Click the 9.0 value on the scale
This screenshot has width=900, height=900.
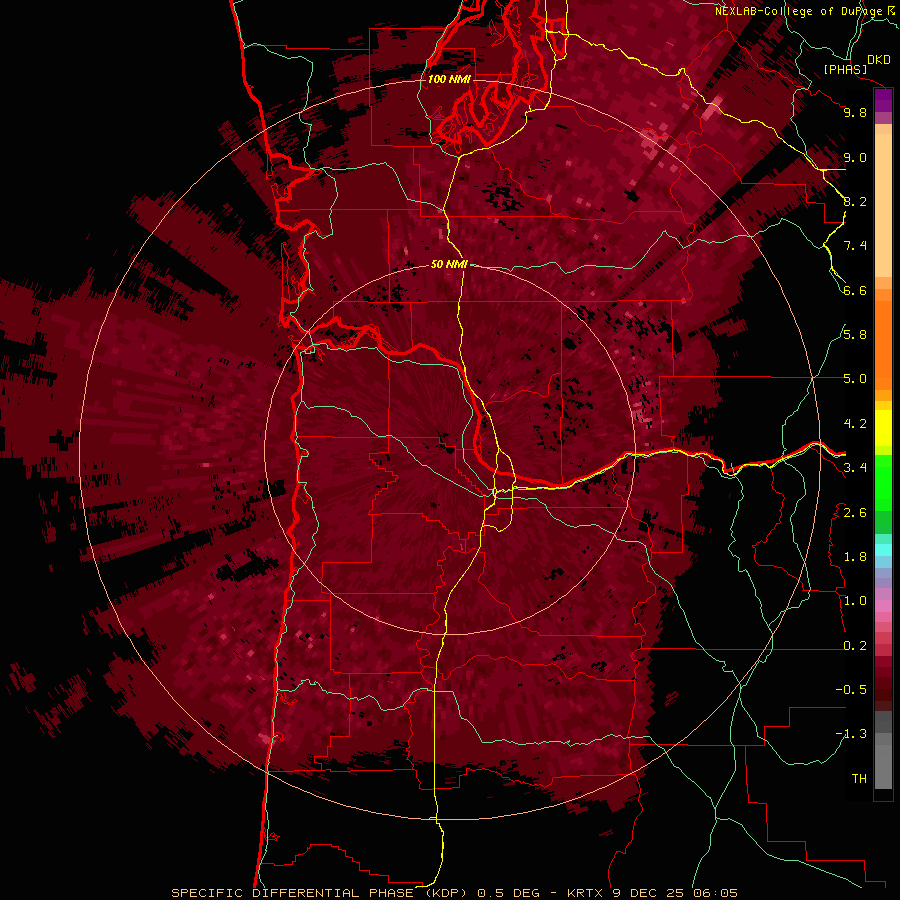click(x=855, y=157)
